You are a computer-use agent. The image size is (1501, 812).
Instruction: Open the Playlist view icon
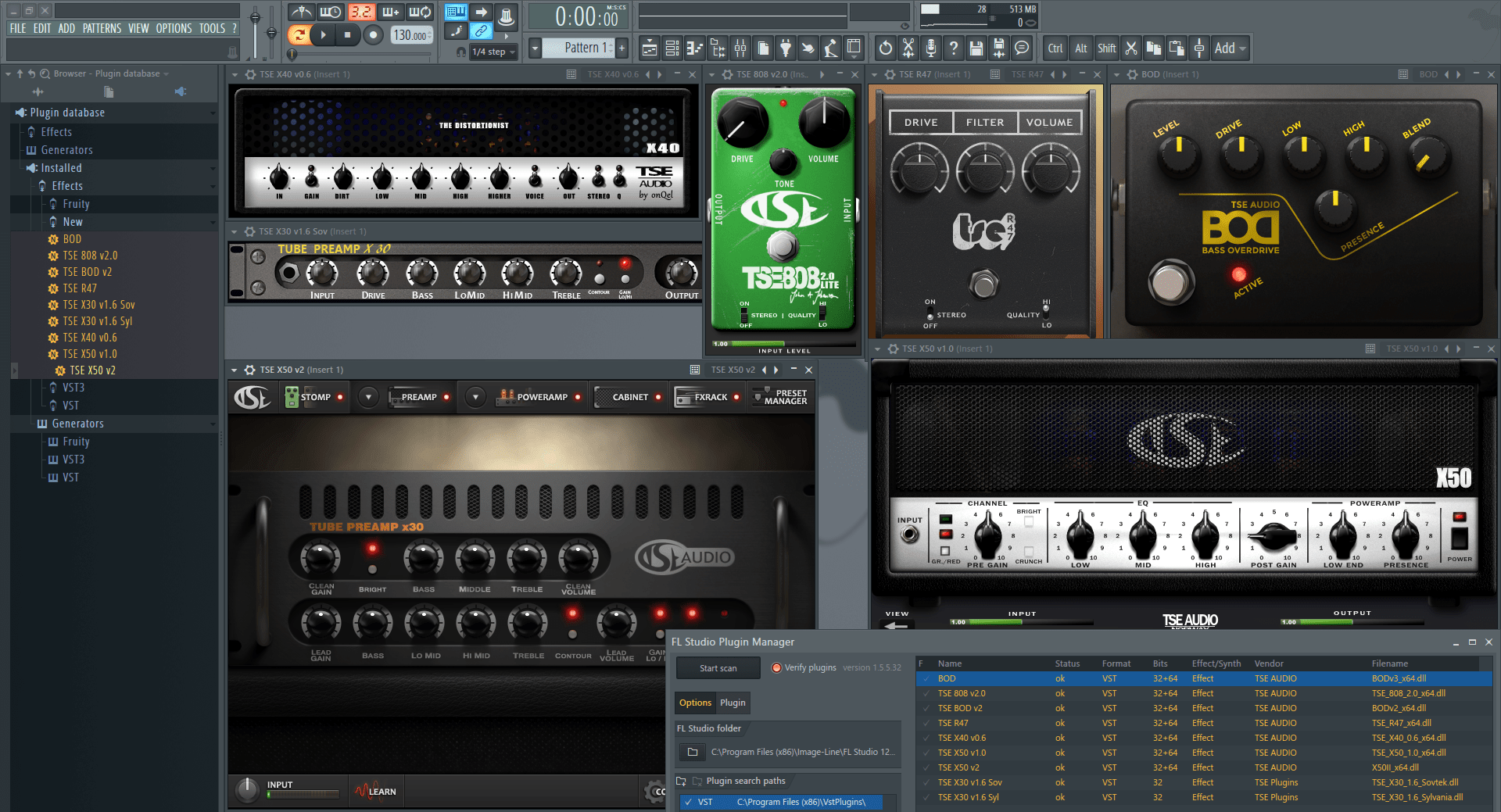click(650, 48)
